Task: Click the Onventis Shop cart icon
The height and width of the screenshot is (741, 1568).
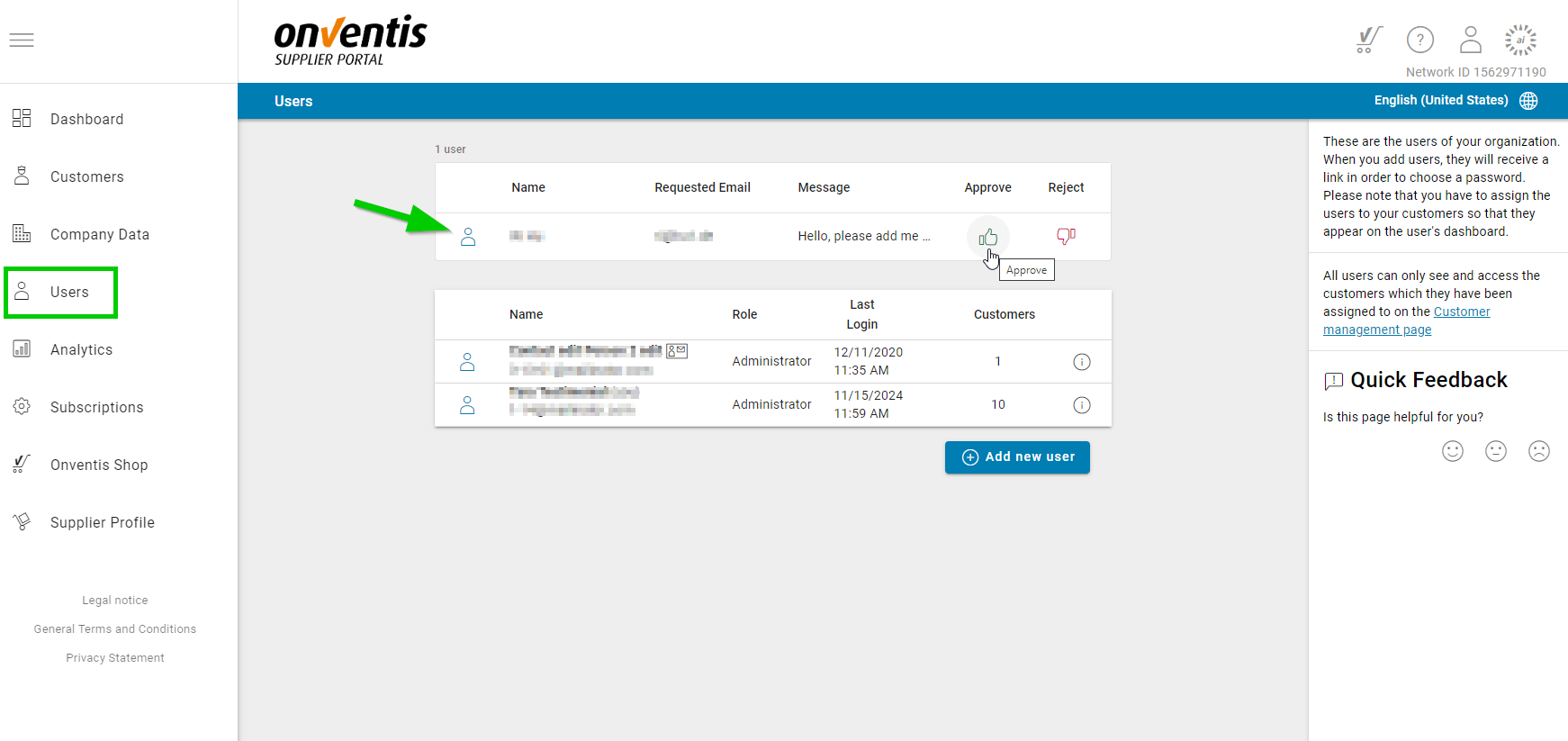Action: [x=22, y=464]
